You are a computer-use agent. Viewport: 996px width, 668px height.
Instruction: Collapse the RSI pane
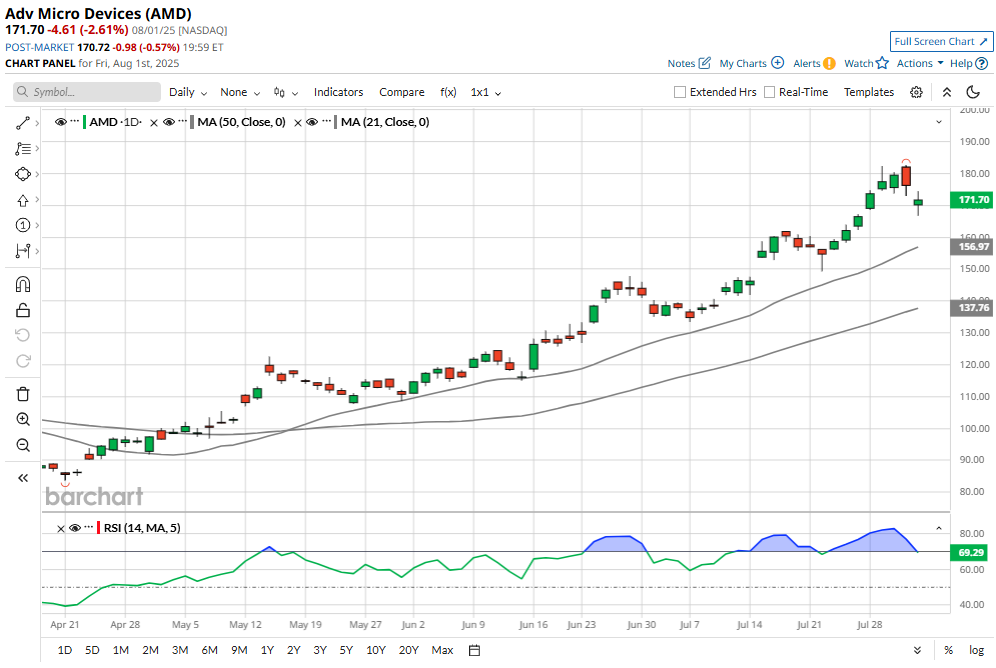point(939,528)
